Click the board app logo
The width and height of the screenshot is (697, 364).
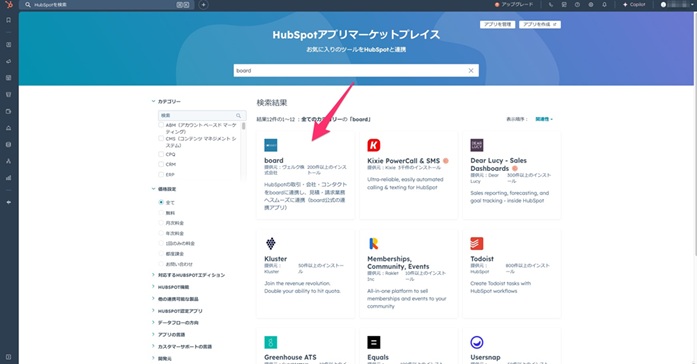pyautogui.click(x=271, y=145)
